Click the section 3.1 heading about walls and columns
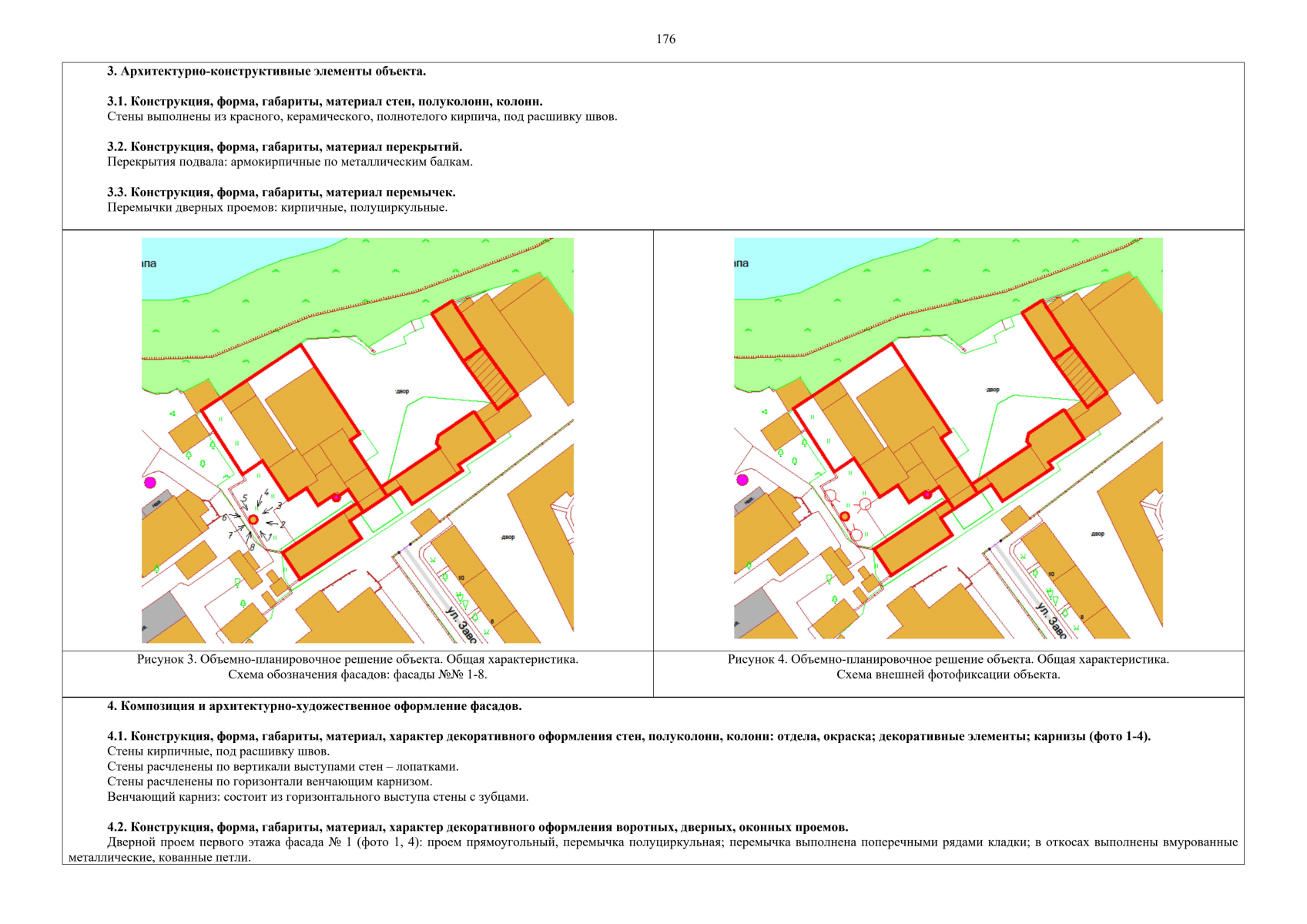The height and width of the screenshot is (924, 1307). pyautogui.click(x=324, y=102)
